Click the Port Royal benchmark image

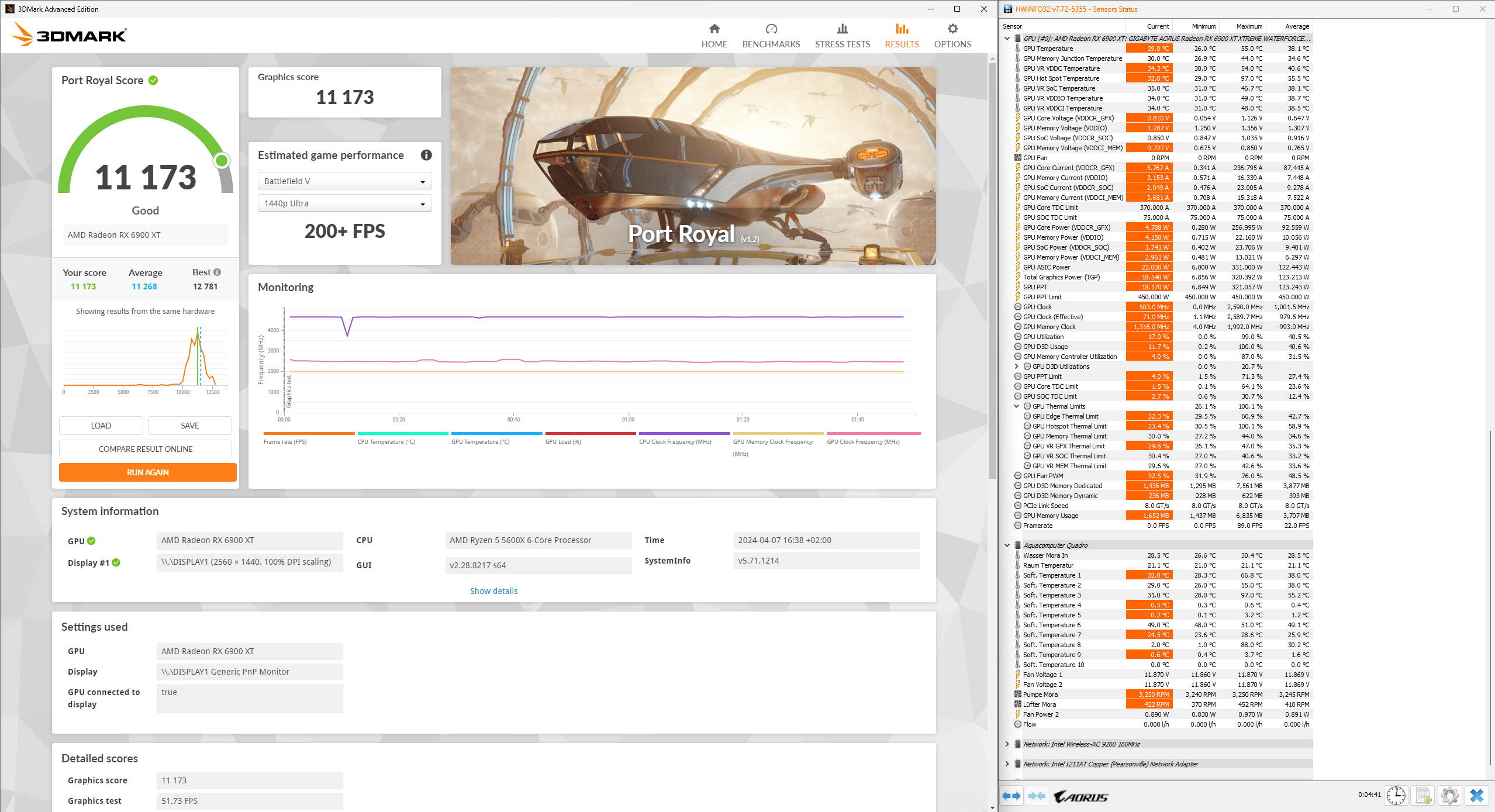click(x=693, y=166)
